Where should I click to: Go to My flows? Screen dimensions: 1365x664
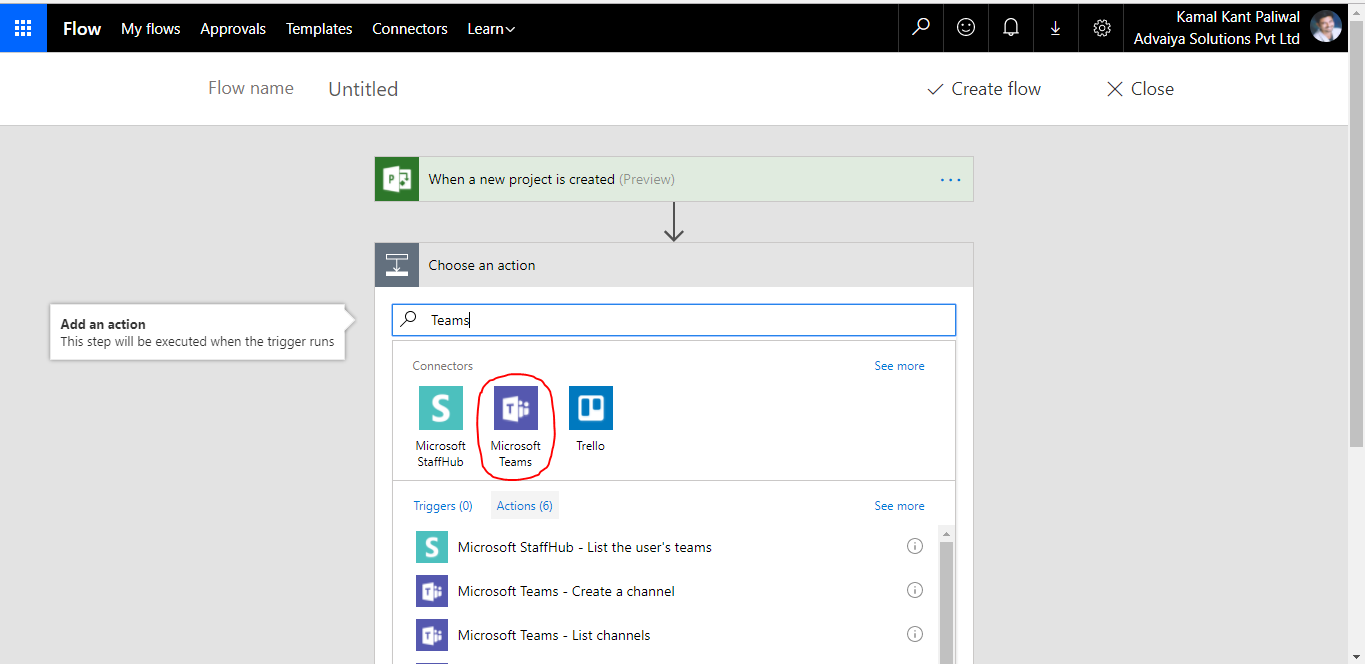151,29
